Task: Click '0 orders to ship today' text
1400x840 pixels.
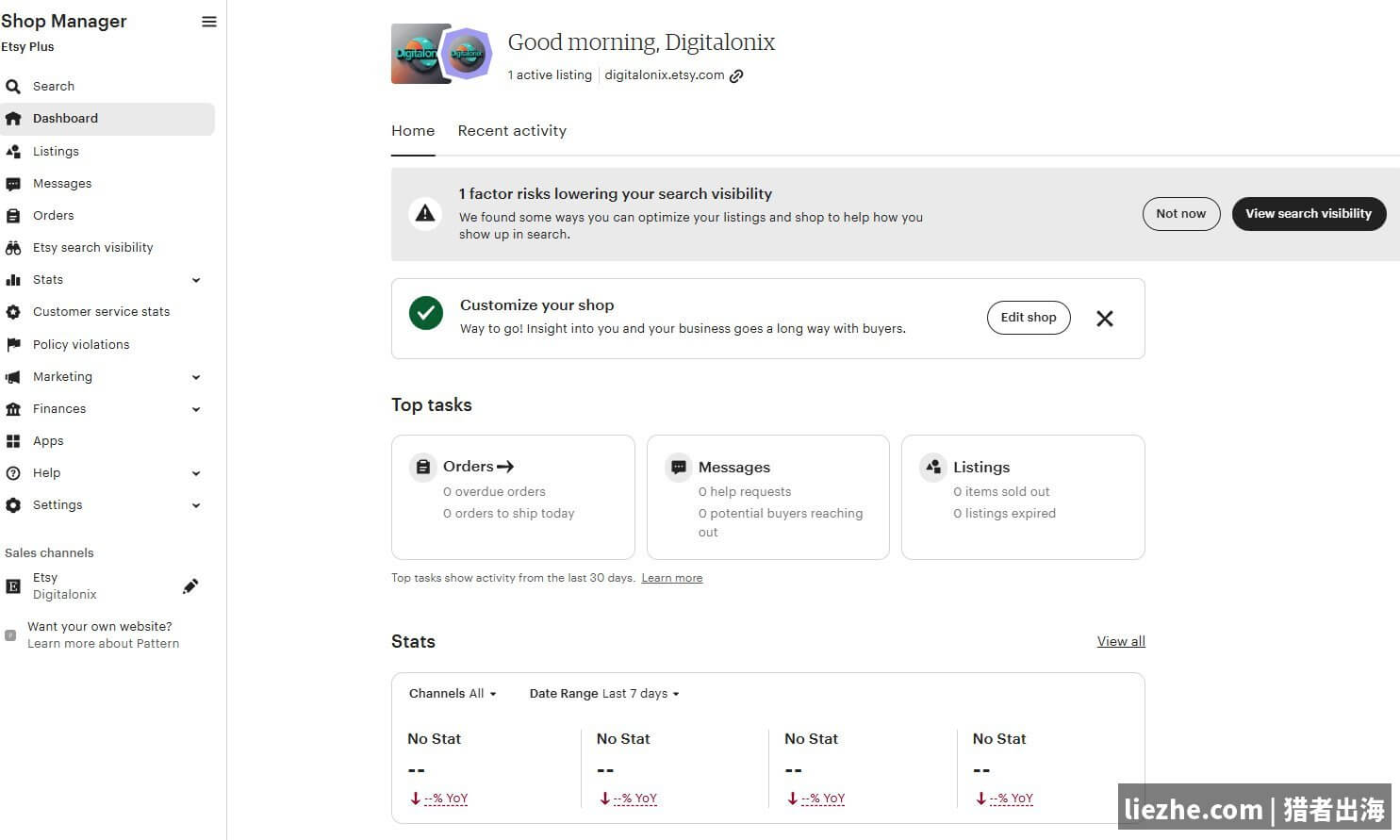Action: pos(508,514)
